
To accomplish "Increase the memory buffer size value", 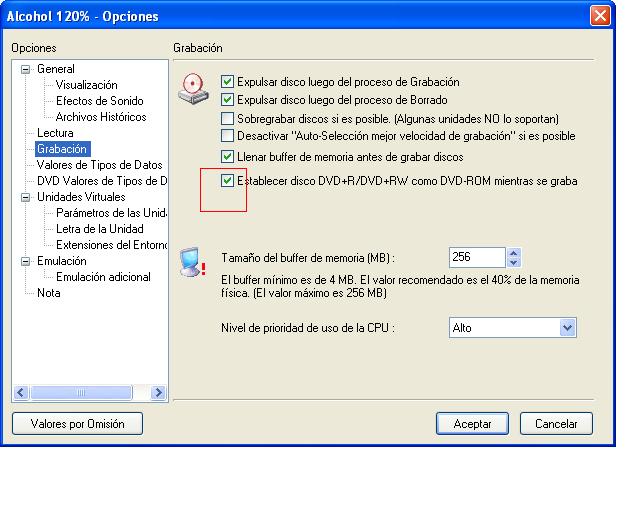I will (513, 253).
